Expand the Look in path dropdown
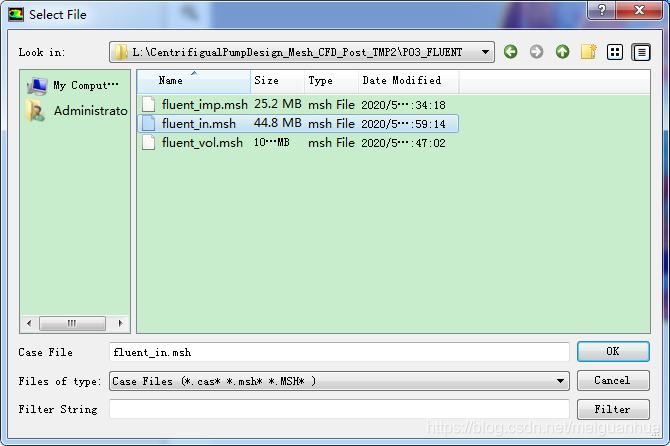This screenshot has width=670, height=446. 486,52
